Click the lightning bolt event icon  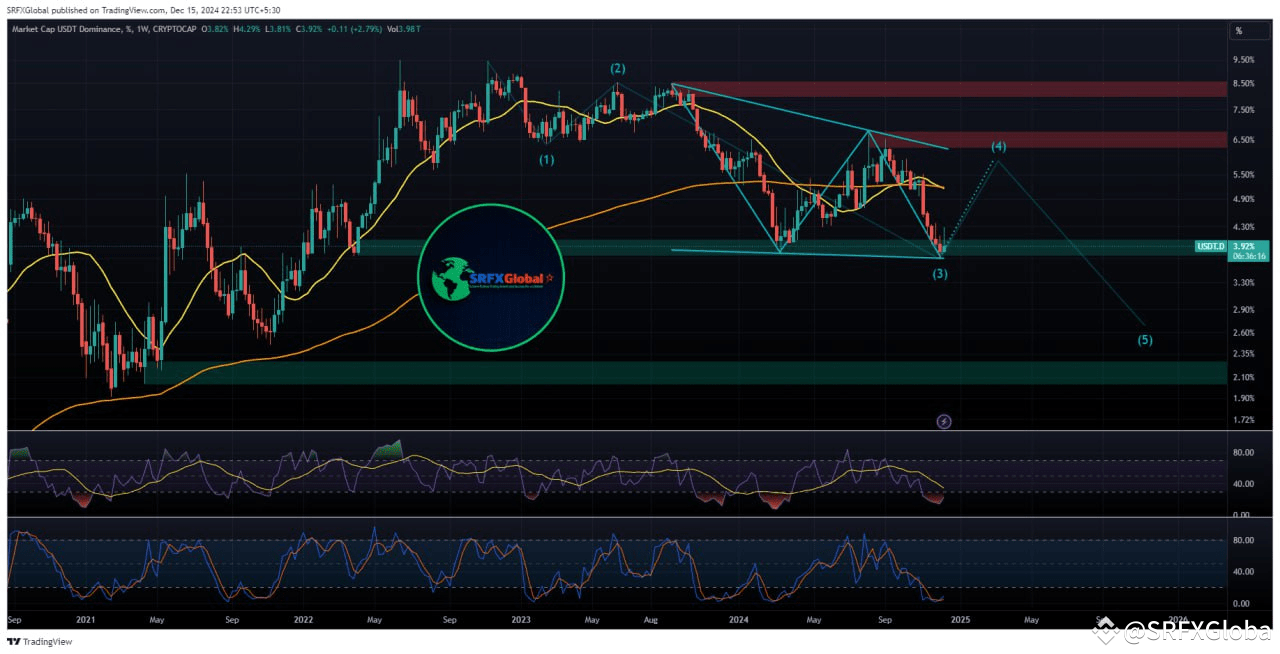pos(944,421)
